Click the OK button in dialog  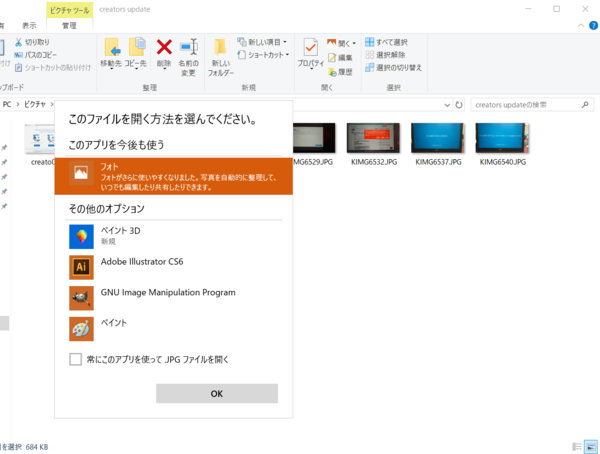(x=217, y=394)
